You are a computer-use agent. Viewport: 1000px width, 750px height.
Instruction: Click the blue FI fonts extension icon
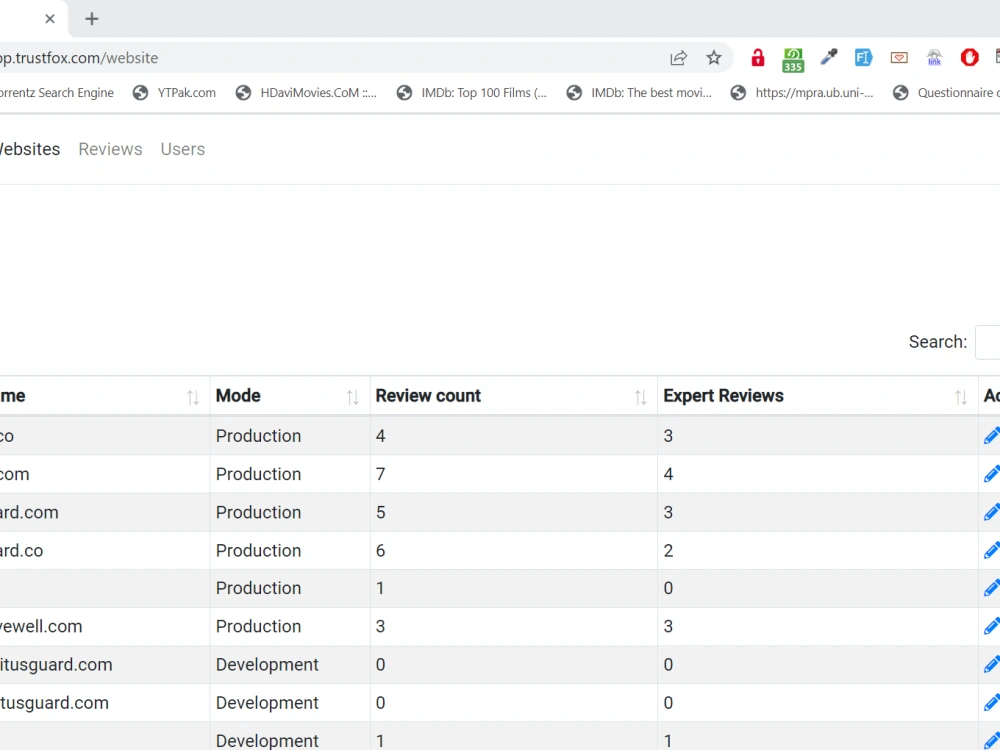tap(863, 57)
